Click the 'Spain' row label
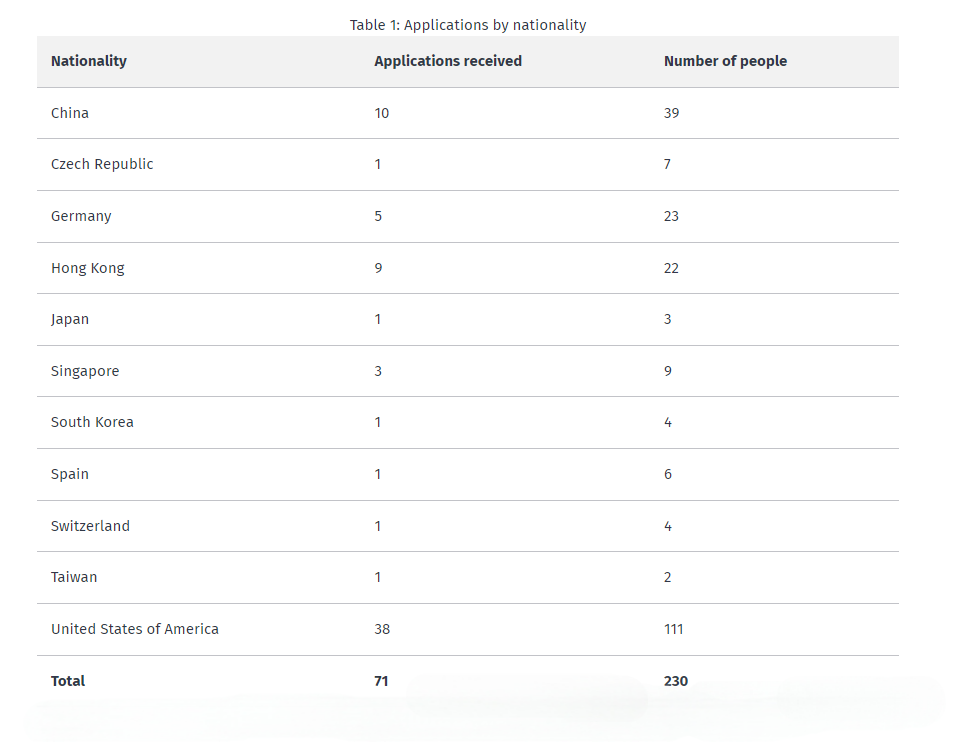956x742 pixels. coord(70,474)
